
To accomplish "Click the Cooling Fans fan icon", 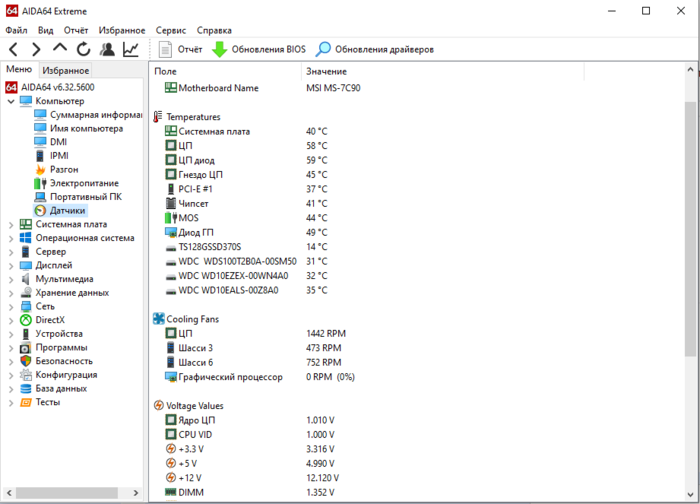I will (158, 319).
